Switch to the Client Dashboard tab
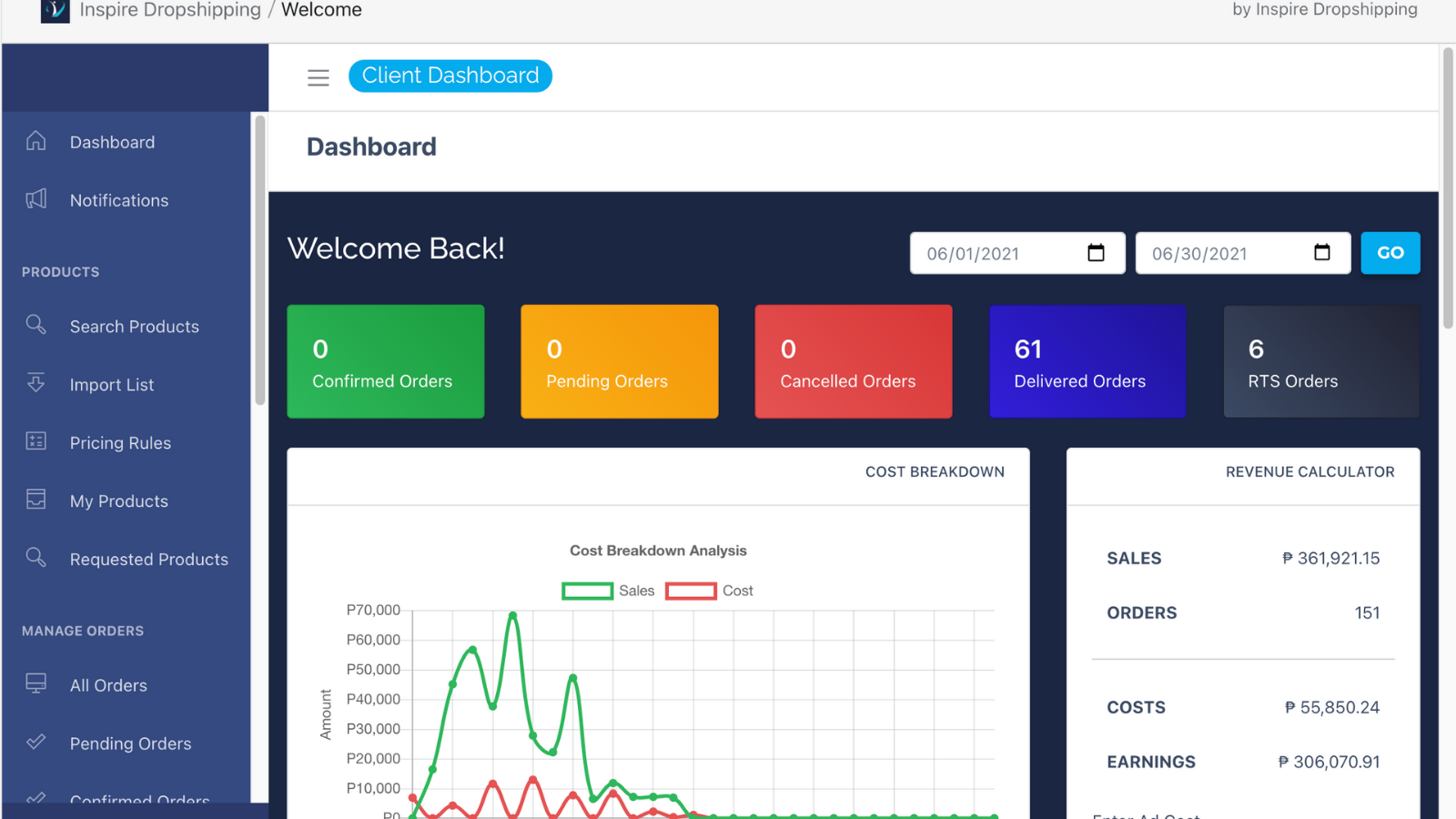This screenshot has height=819, width=1456. [x=450, y=76]
